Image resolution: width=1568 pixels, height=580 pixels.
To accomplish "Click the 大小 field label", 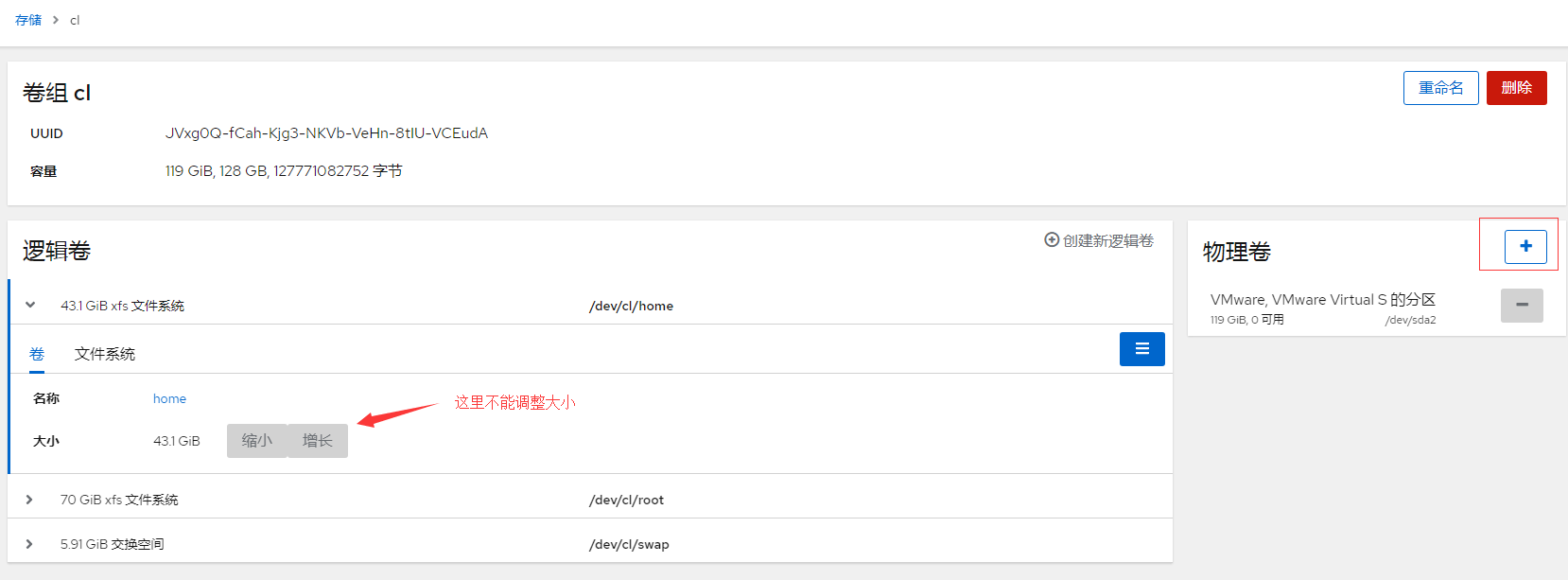I will click(46, 441).
